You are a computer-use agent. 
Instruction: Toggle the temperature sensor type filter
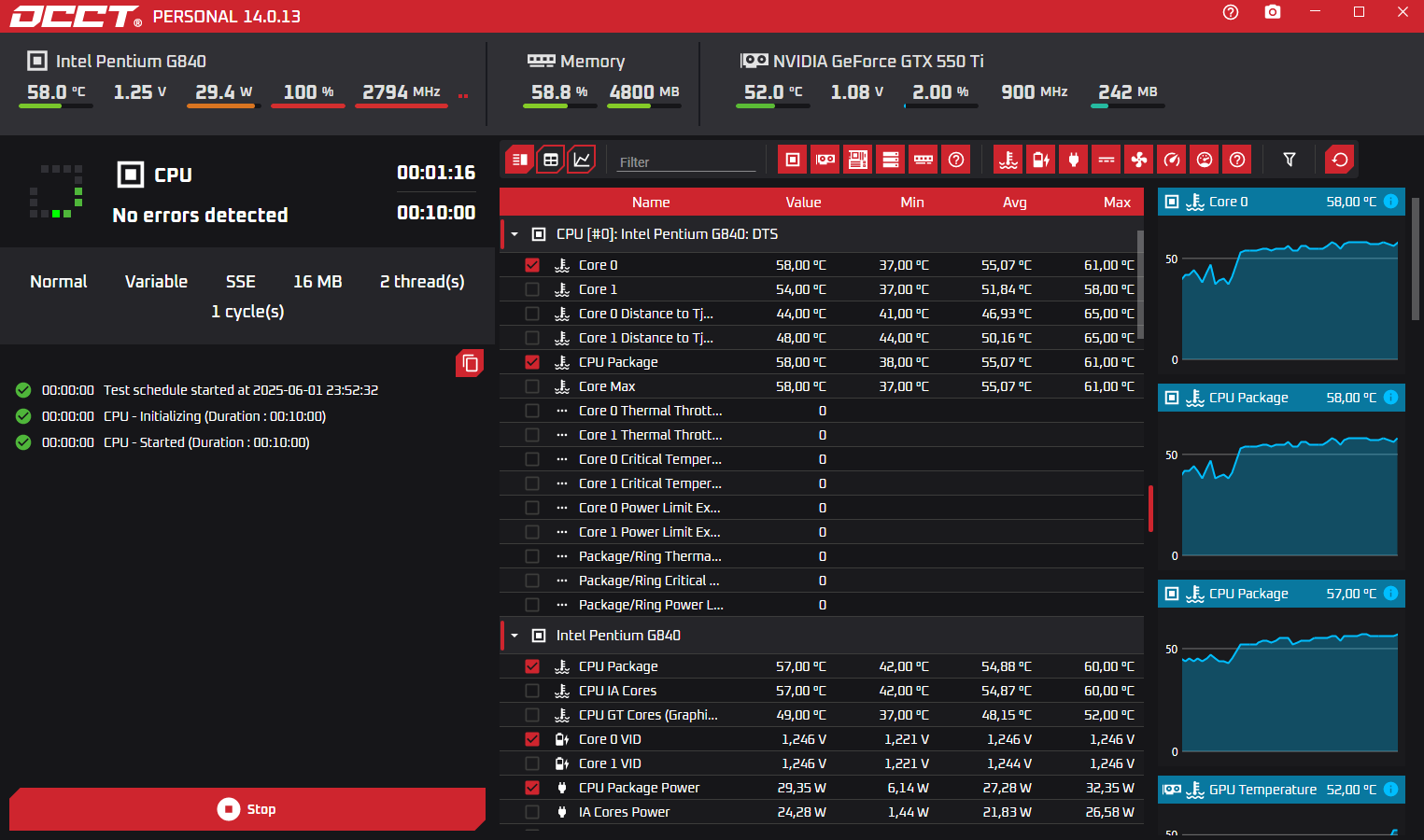click(x=1008, y=160)
